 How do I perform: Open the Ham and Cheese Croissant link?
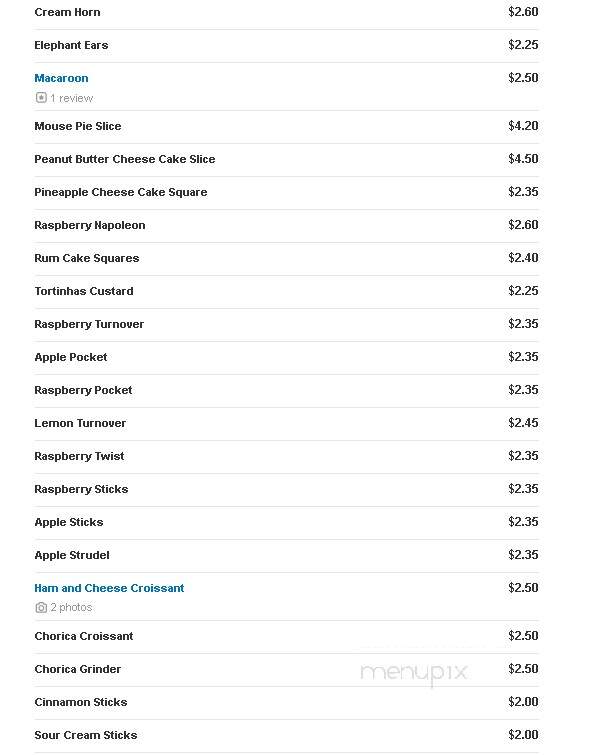tap(109, 588)
